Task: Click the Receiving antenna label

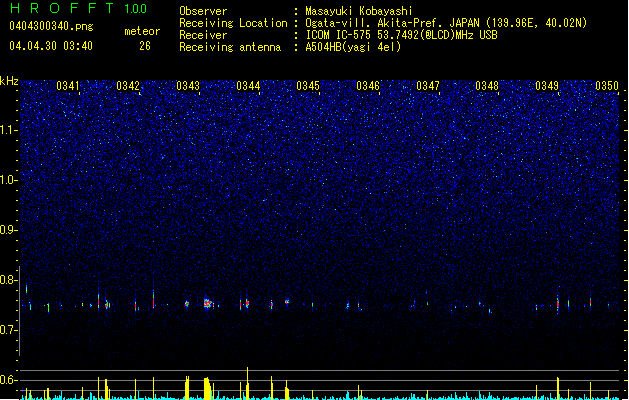Action: [230, 47]
